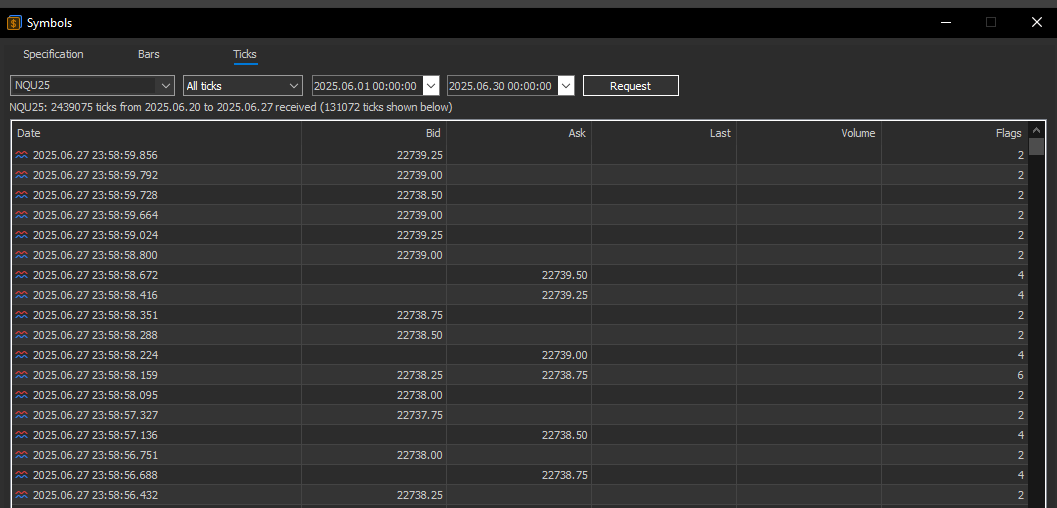Click tick icon for row 23:58:58.351
This screenshot has height=508, width=1057.
tap(22, 315)
